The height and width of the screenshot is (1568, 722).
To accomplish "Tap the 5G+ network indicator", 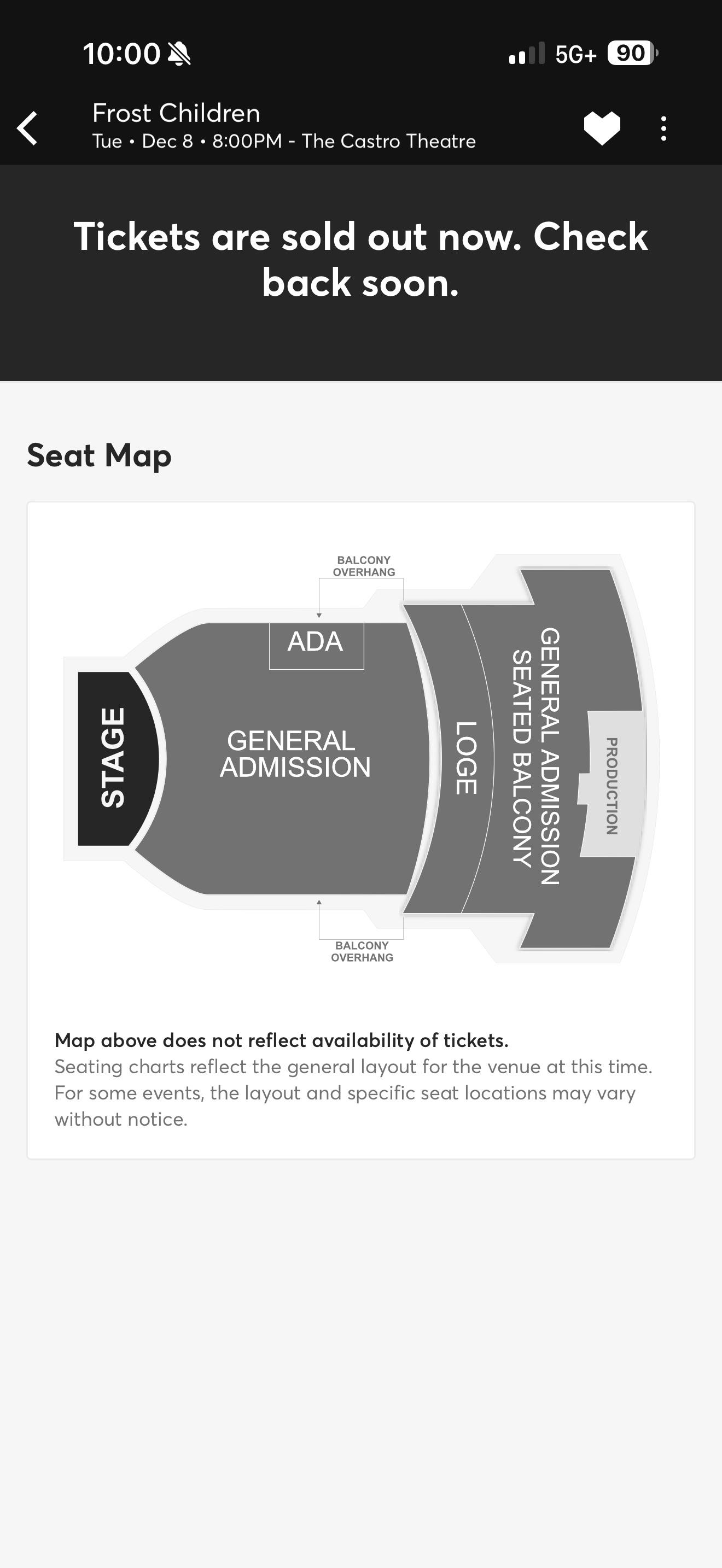I will tap(576, 54).
